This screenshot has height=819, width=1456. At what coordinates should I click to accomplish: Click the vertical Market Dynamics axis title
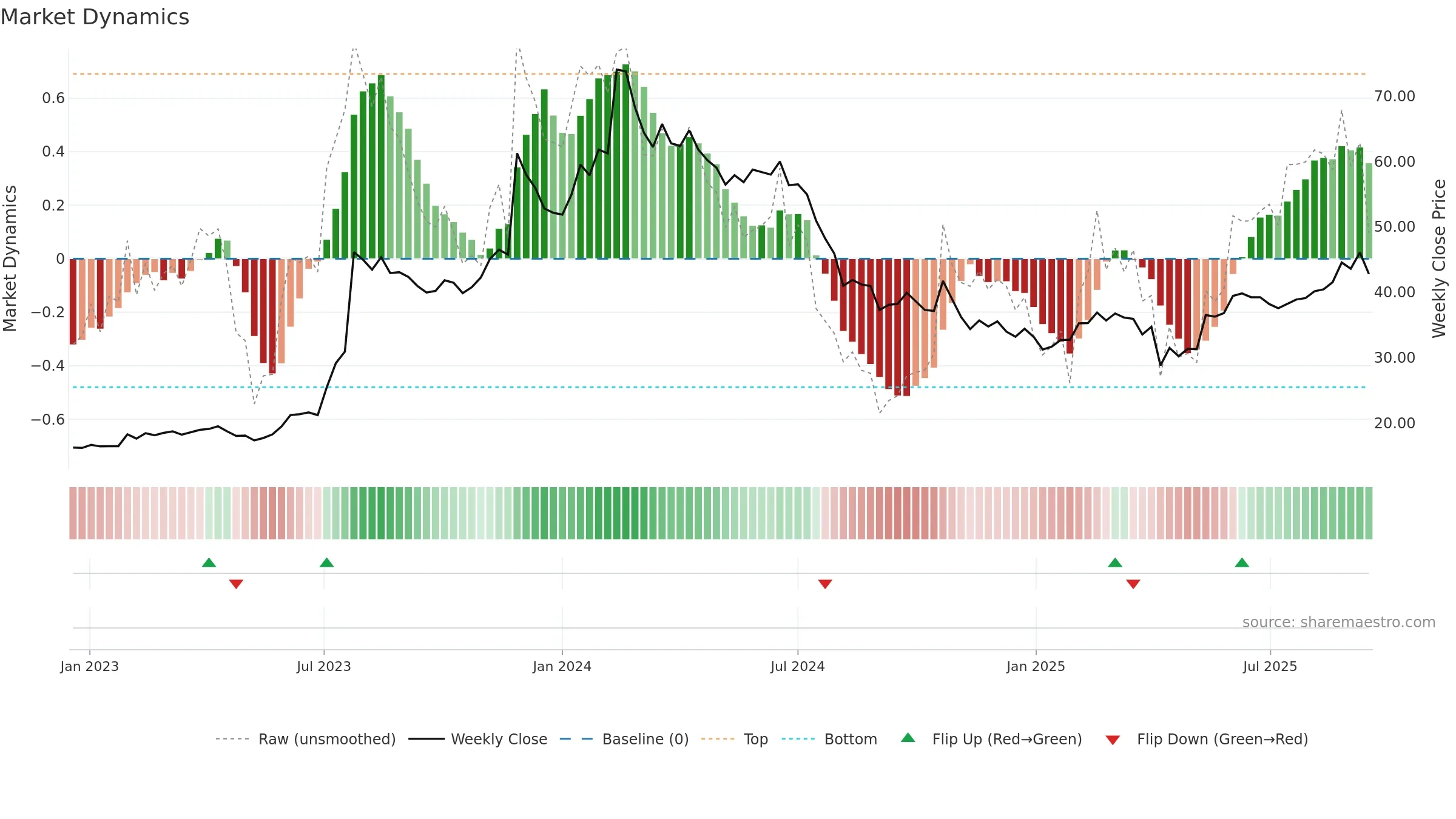point(10,258)
